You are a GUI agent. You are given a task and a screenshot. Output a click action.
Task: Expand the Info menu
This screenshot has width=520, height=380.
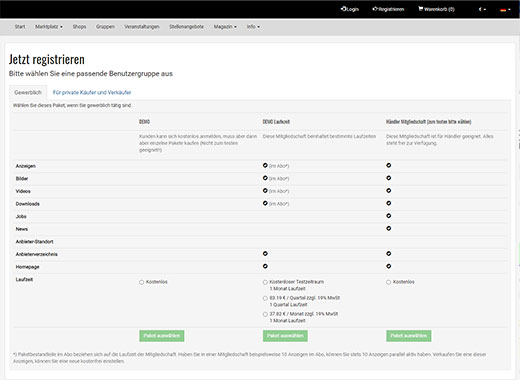click(253, 26)
